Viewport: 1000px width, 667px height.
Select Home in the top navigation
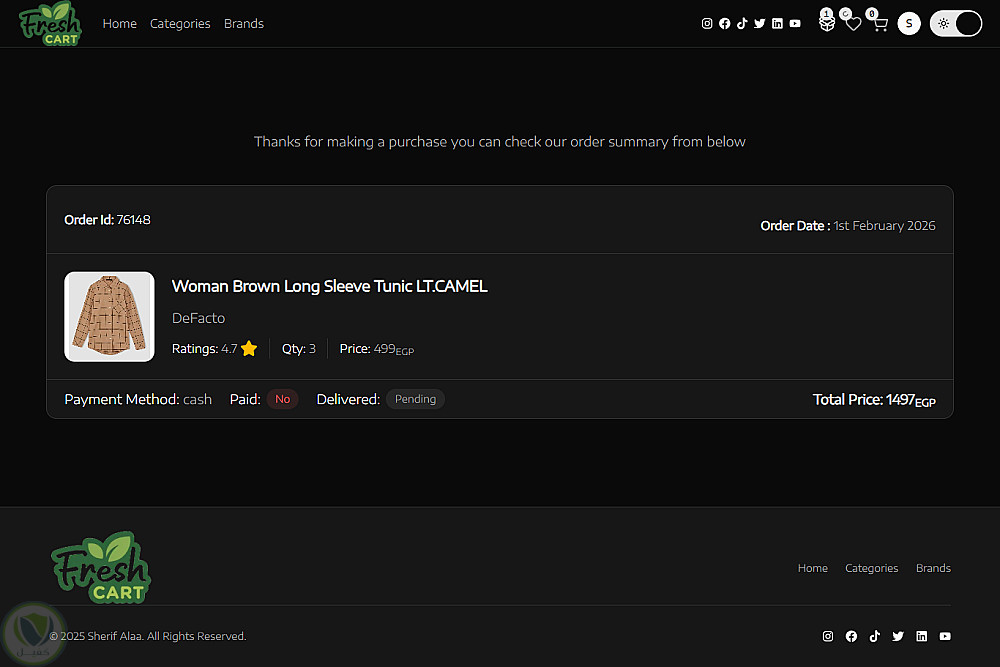[120, 24]
